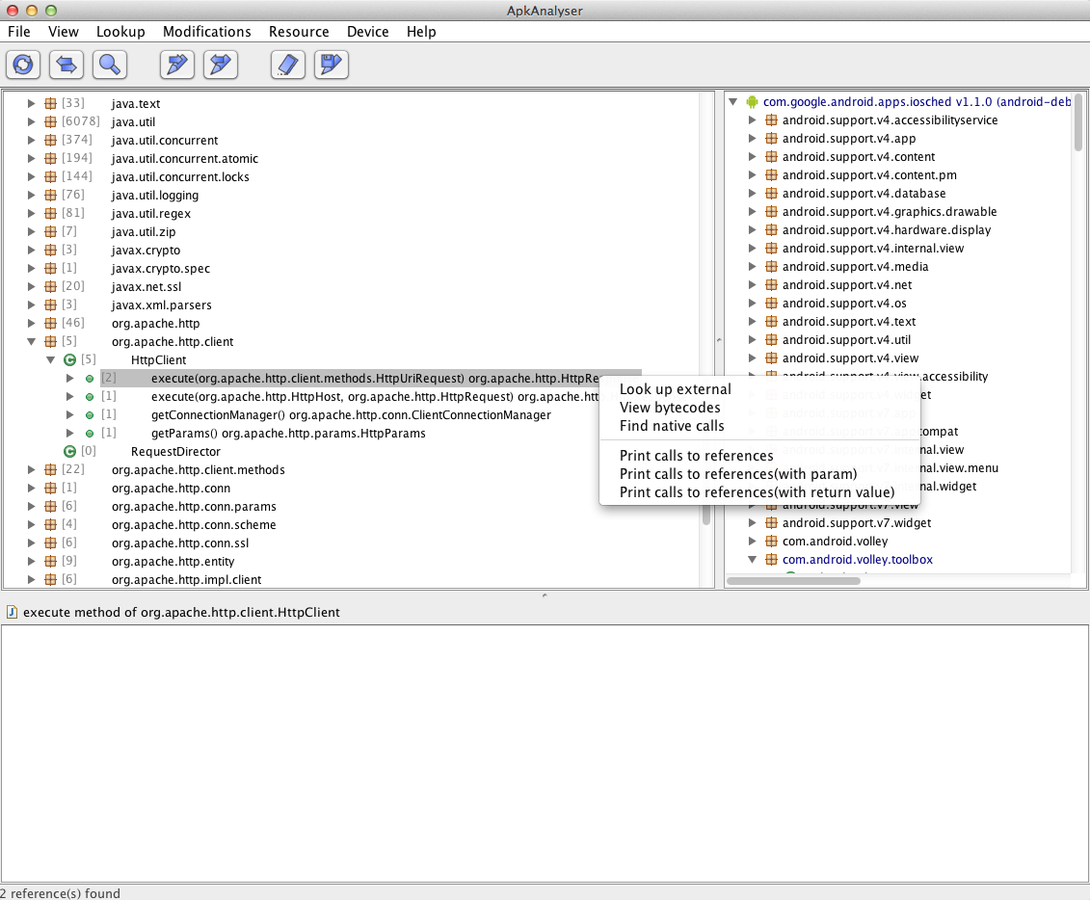1090x900 pixels.
Task: Select java.util.concurrent.locks package row
Action: [180, 177]
